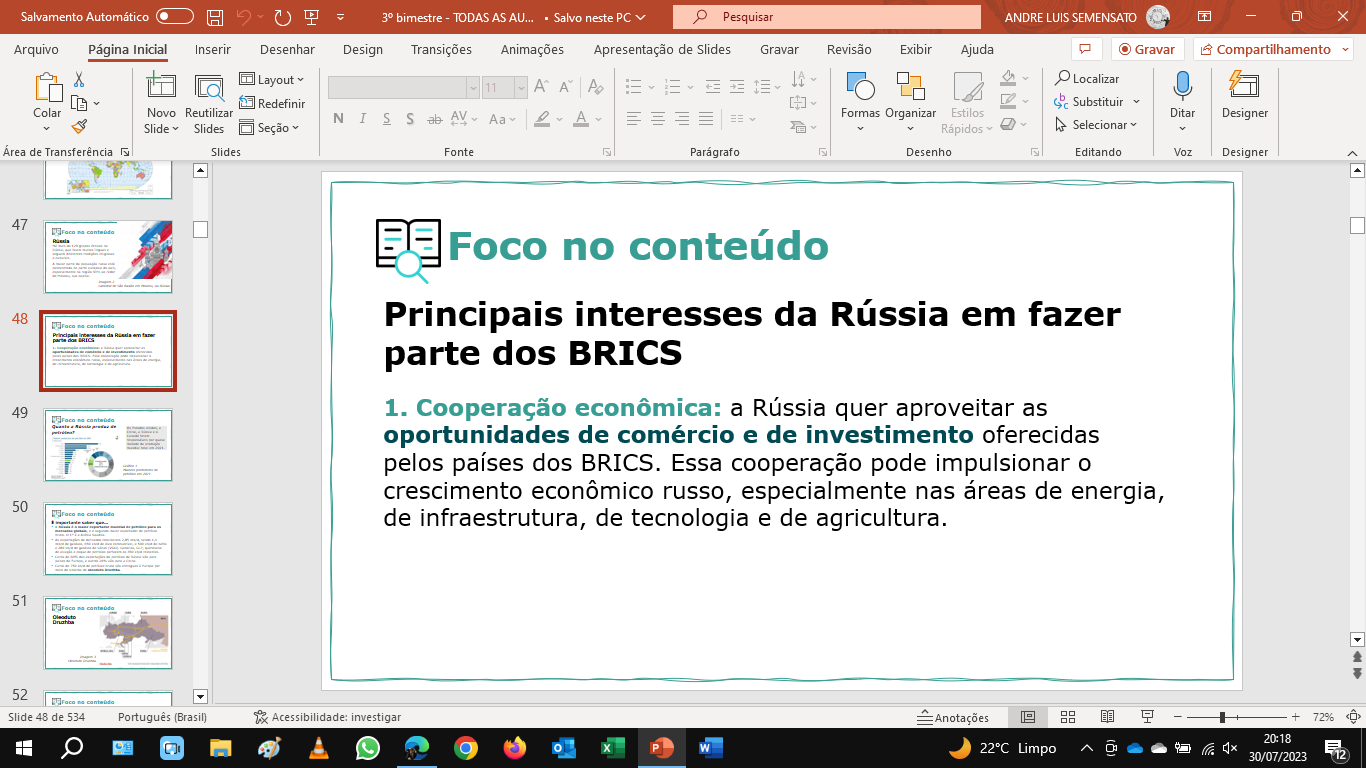
Task: Expand the Selecionar dropdown
Action: tap(1134, 126)
